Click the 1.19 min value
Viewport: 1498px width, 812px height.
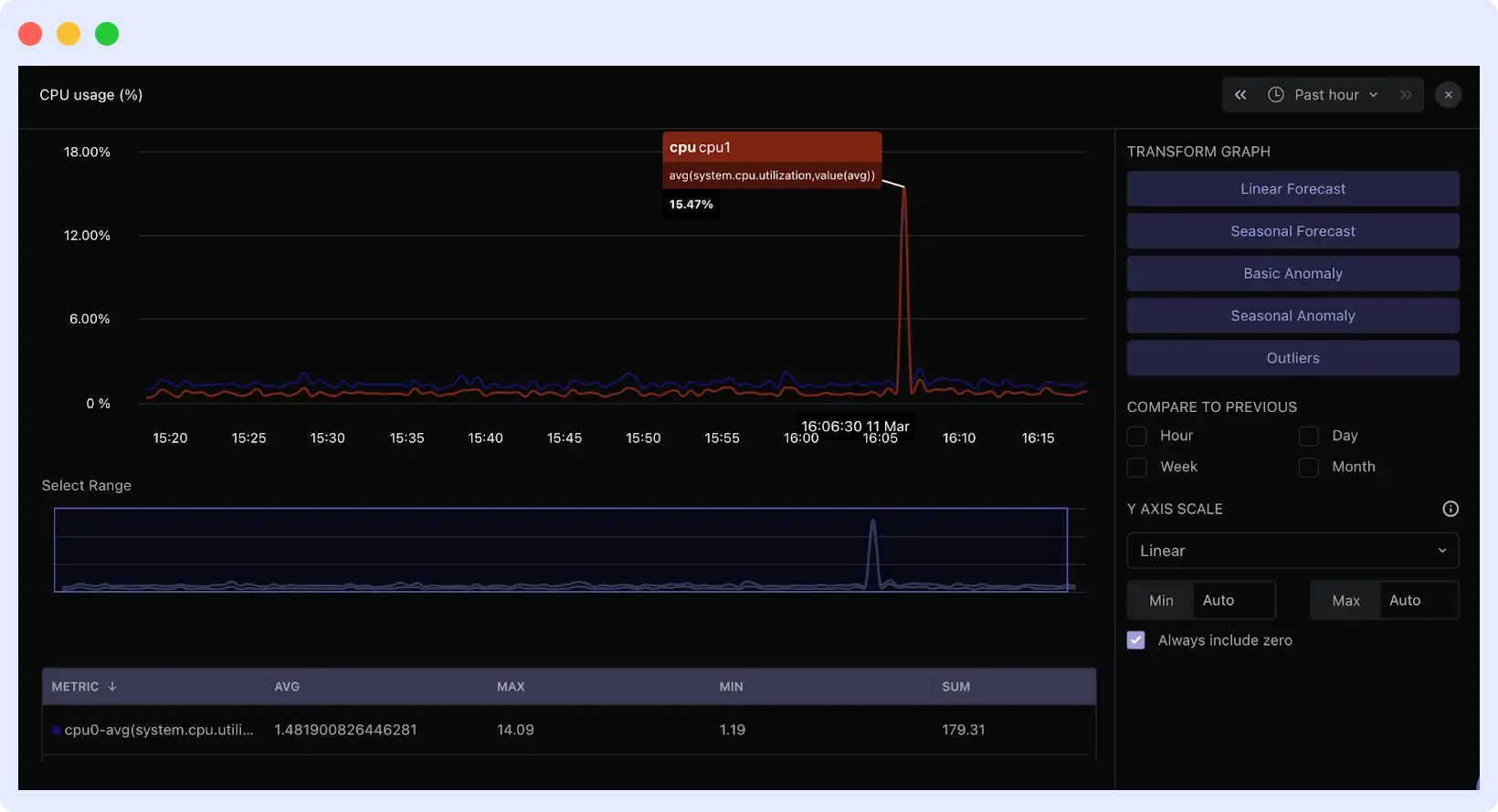pyautogui.click(x=733, y=730)
